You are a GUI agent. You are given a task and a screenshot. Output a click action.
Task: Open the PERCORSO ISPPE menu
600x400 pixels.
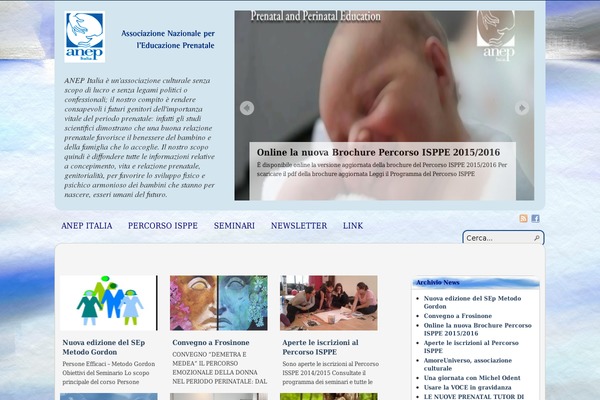click(163, 226)
